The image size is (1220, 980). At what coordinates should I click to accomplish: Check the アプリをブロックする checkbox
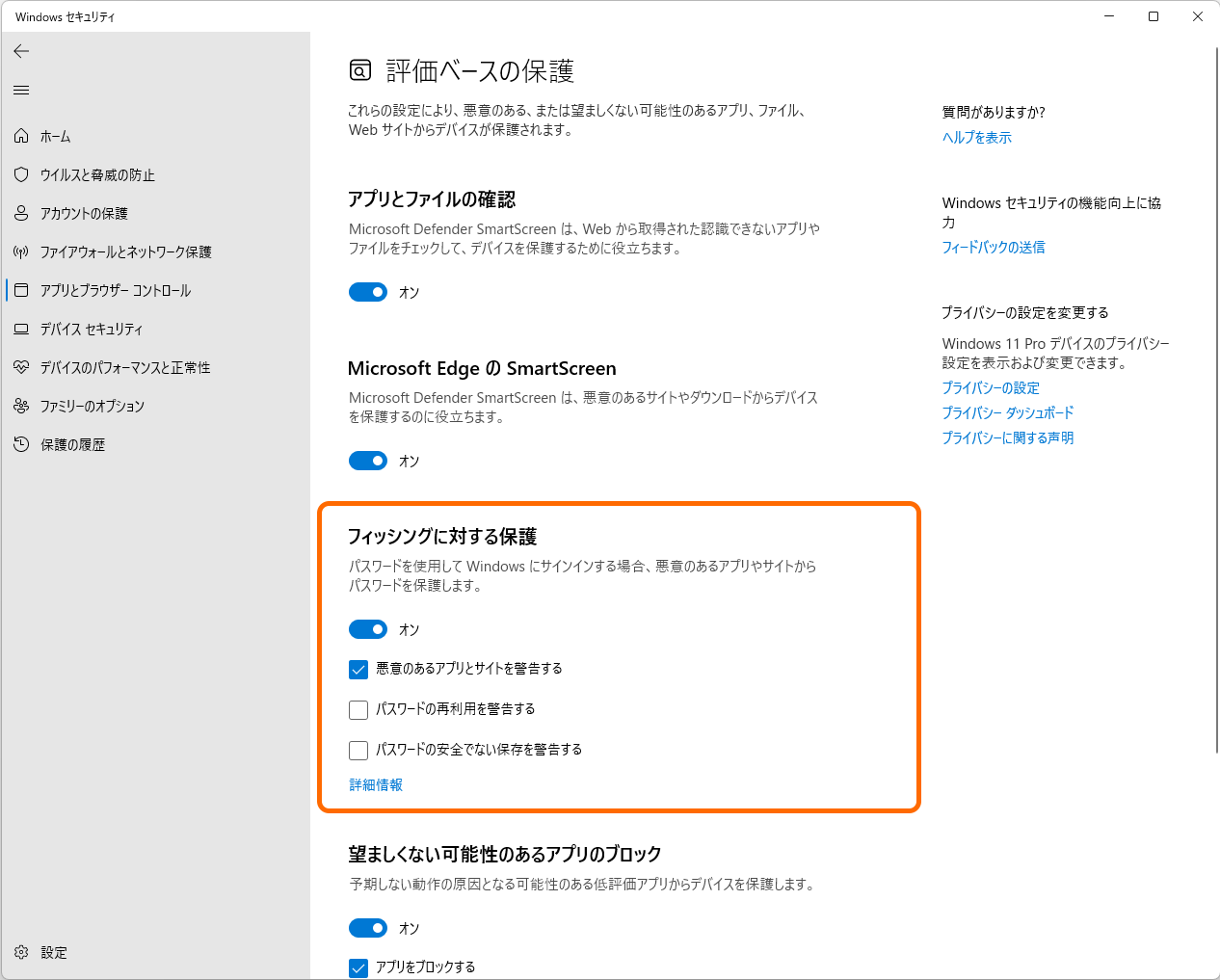click(358, 967)
